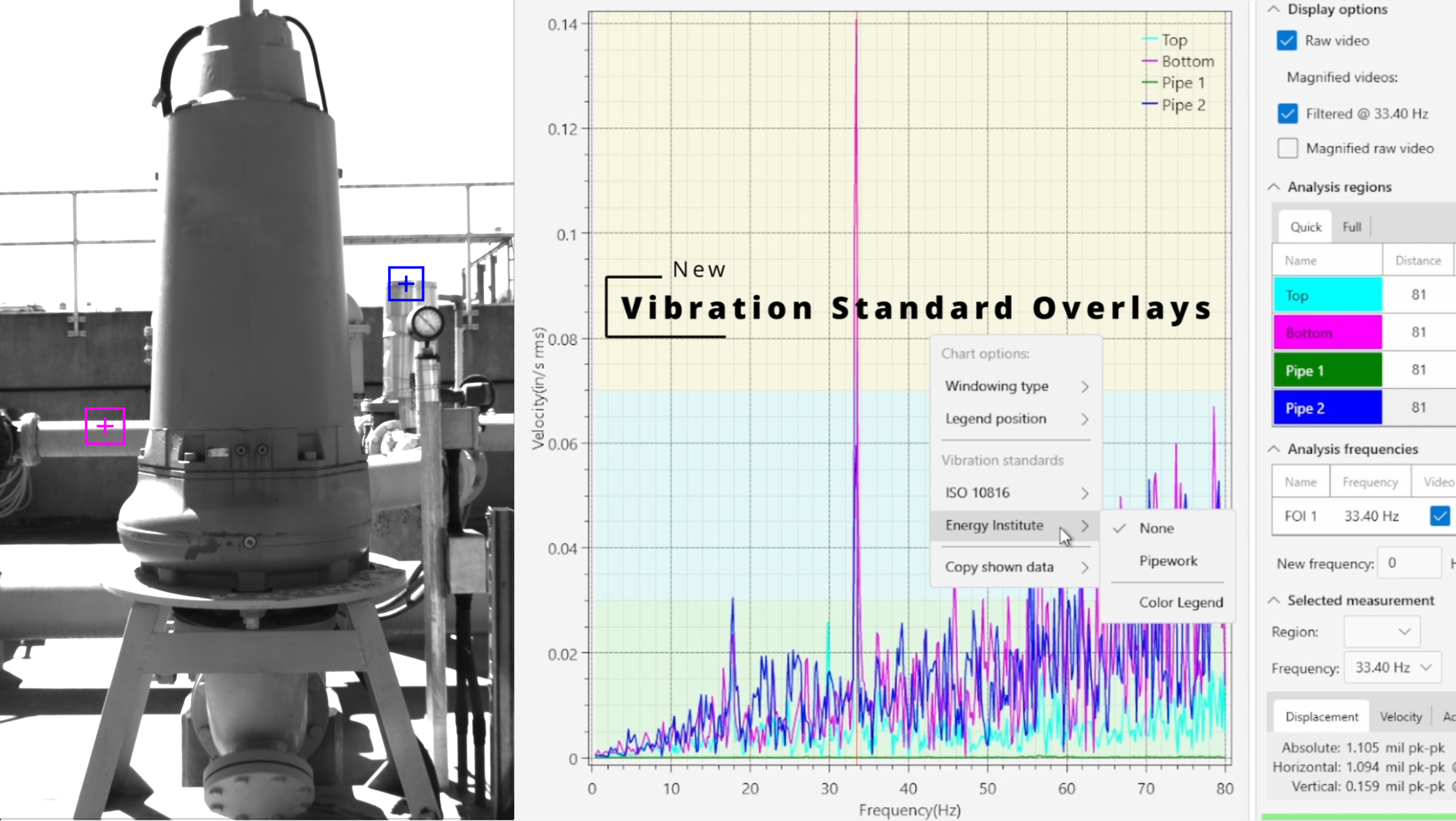Click the magenta Bottom region marker
The height and width of the screenshot is (821, 1456).
(104, 426)
